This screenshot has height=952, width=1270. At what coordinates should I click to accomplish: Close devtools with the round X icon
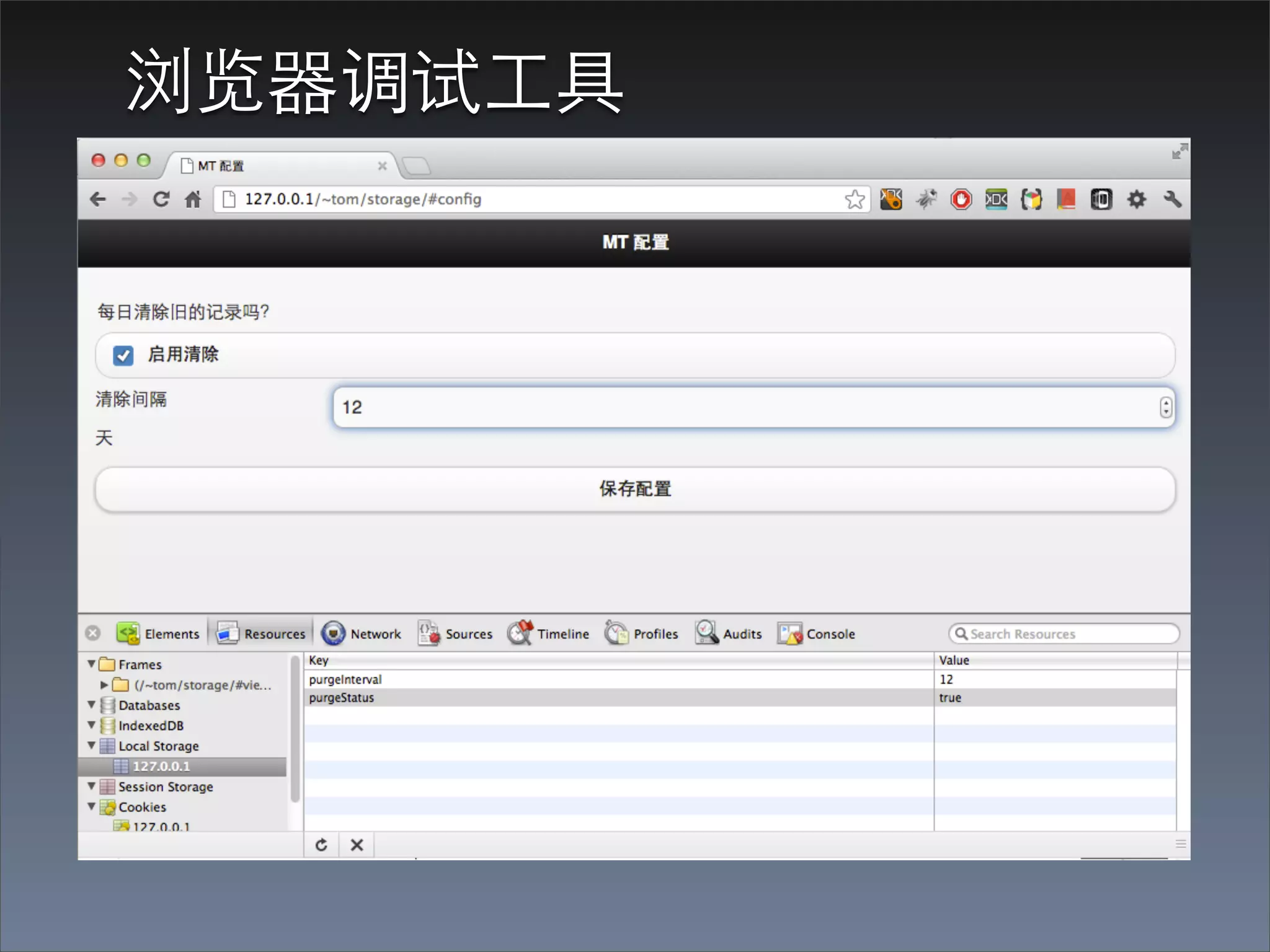click(x=93, y=633)
